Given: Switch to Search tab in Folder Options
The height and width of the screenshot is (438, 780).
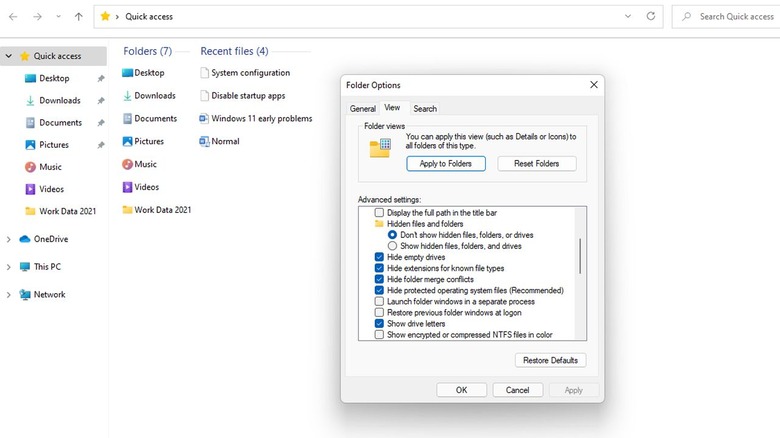Looking at the screenshot, I should click(x=425, y=109).
